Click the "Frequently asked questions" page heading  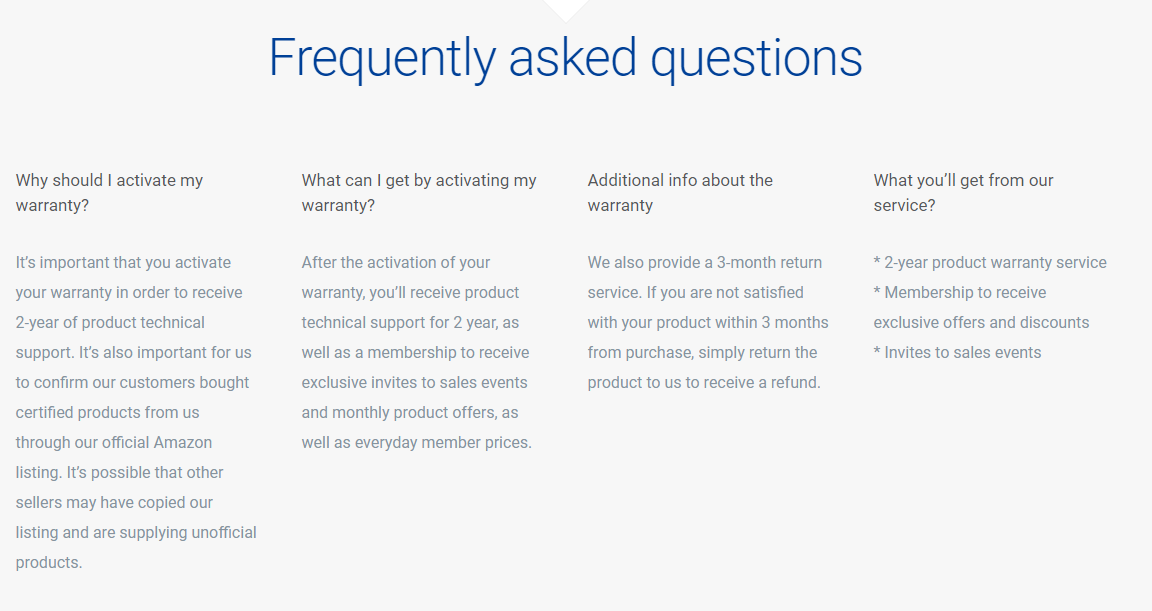coord(565,58)
